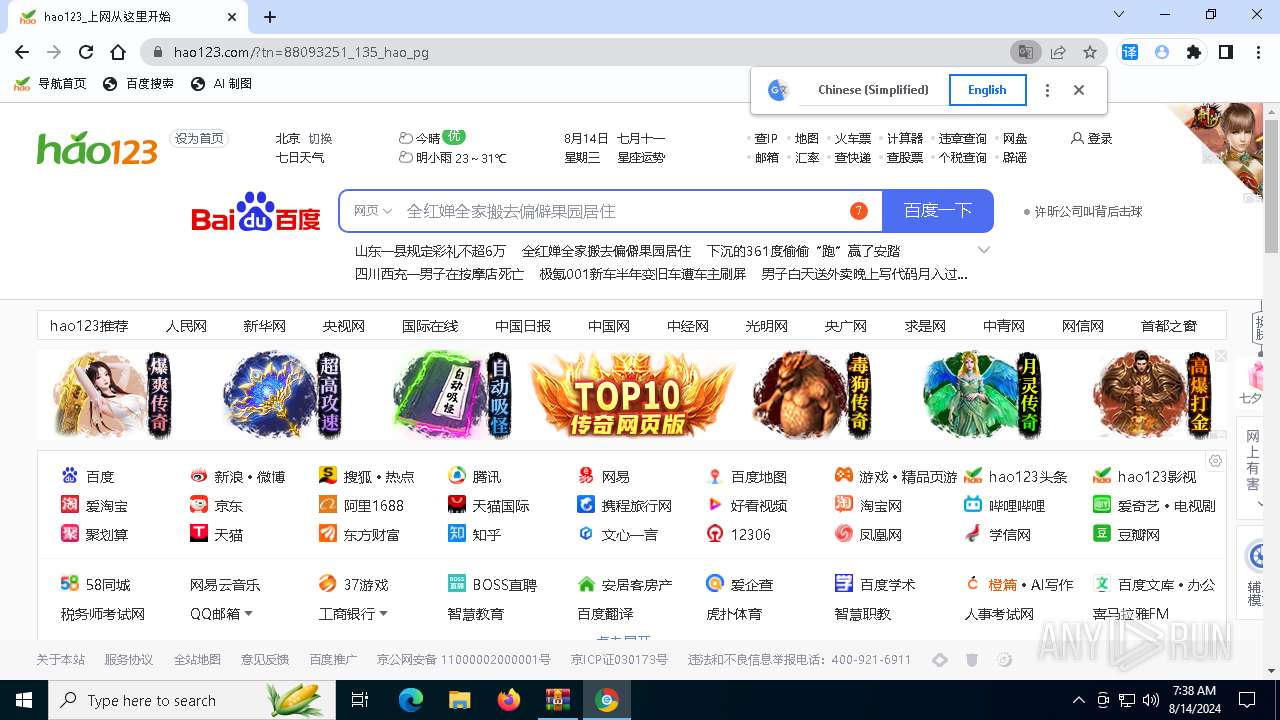The image size is (1280, 720).
Task: Click the Chrome reload page icon
Action: pyautogui.click(x=86, y=52)
